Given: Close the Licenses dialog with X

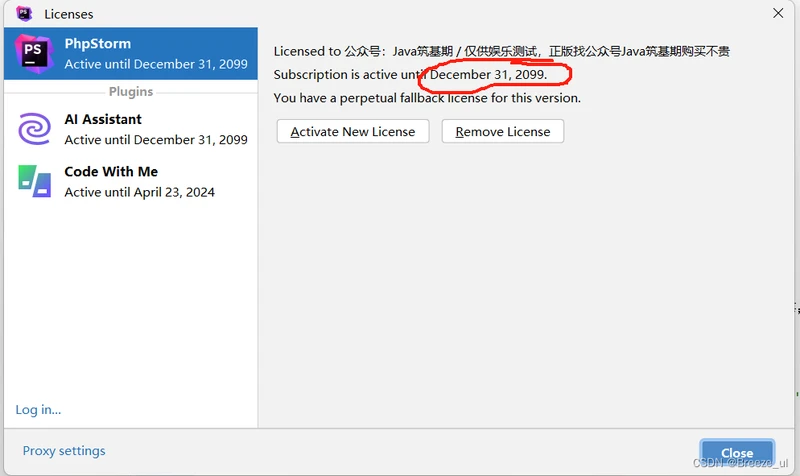Looking at the screenshot, I should (x=778, y=13).
